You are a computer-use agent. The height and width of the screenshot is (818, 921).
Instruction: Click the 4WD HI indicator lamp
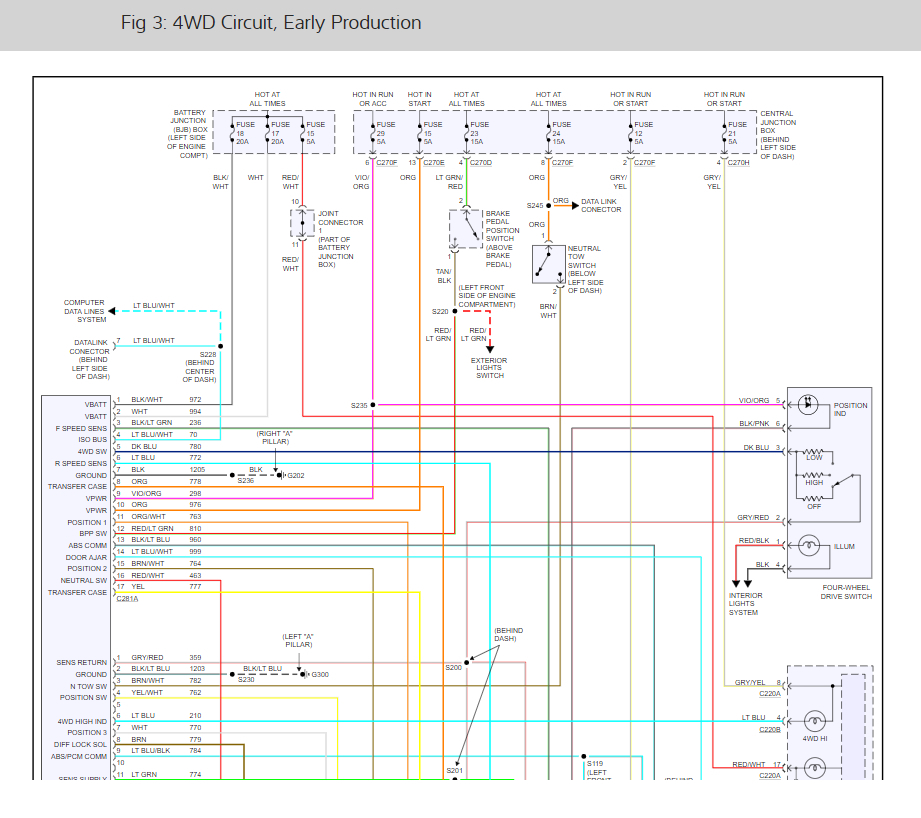(814, 721)
